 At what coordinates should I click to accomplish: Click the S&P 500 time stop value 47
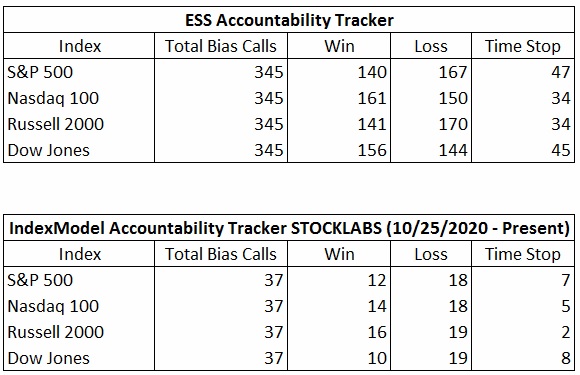[561, 72]
